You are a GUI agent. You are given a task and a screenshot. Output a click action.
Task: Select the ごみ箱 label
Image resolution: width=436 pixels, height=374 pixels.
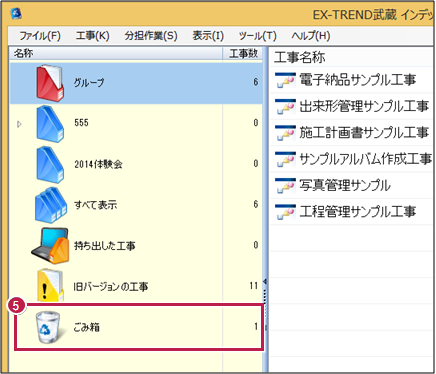click(x=86, y=327)
